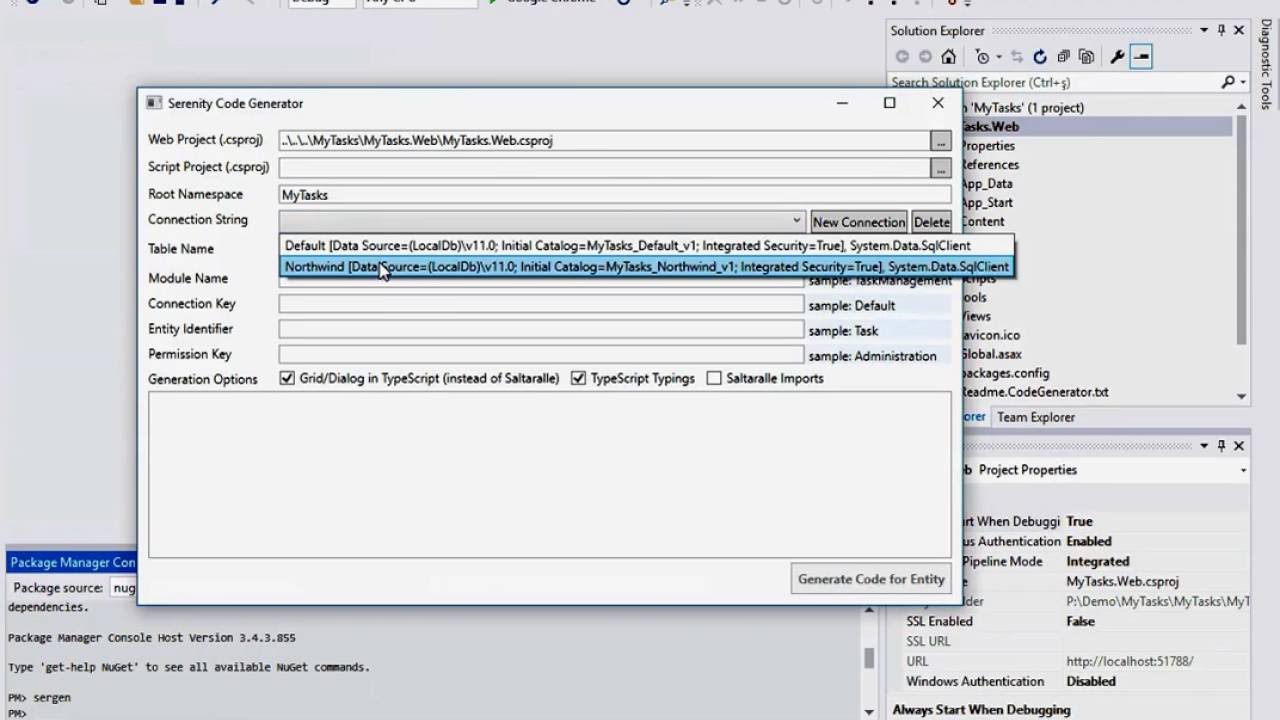Select the Northwind connection string option
Screen dimensions: 1280x720
coord(646,266)
